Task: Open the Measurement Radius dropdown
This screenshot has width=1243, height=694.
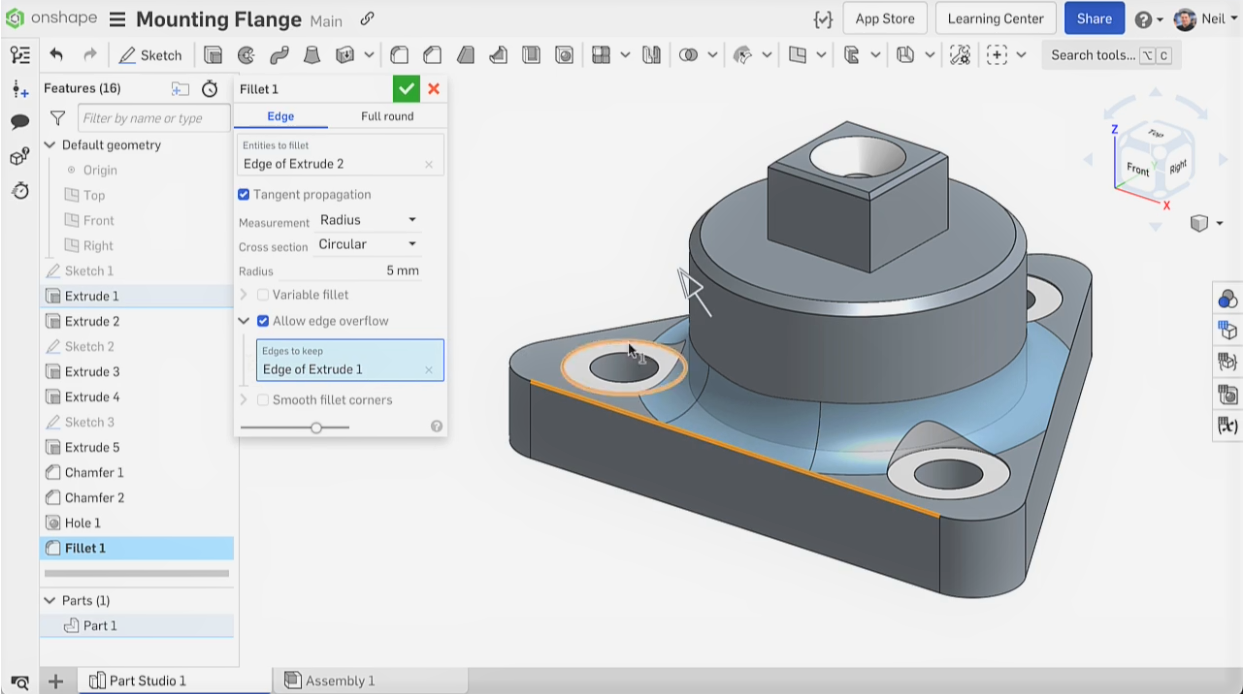Action: pos(368,220)
